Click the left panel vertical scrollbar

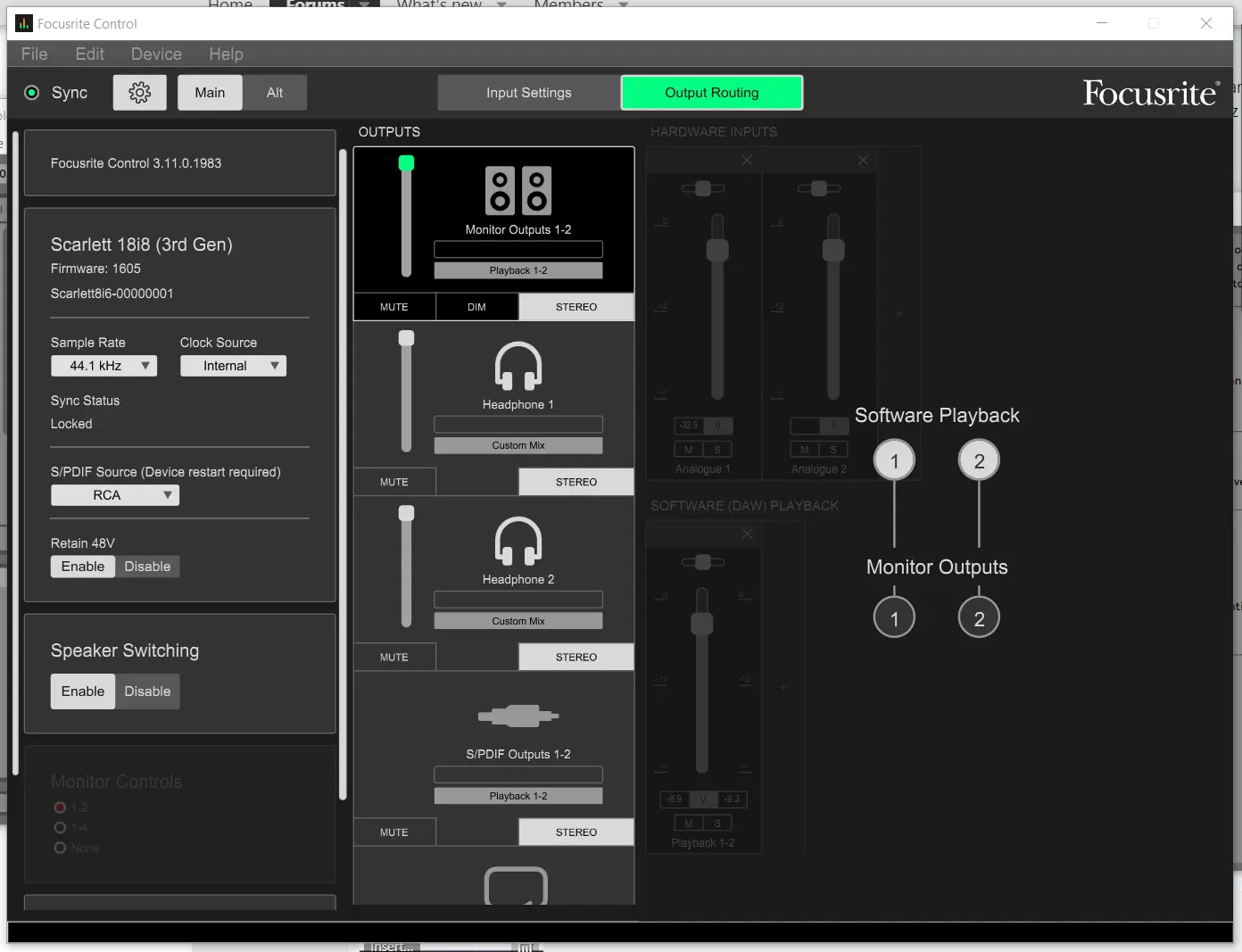coord(15,455)
